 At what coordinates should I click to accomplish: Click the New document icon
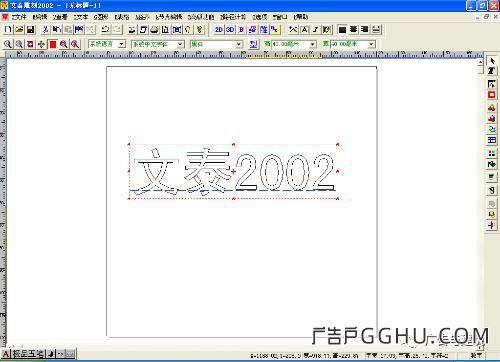point(8,30)
